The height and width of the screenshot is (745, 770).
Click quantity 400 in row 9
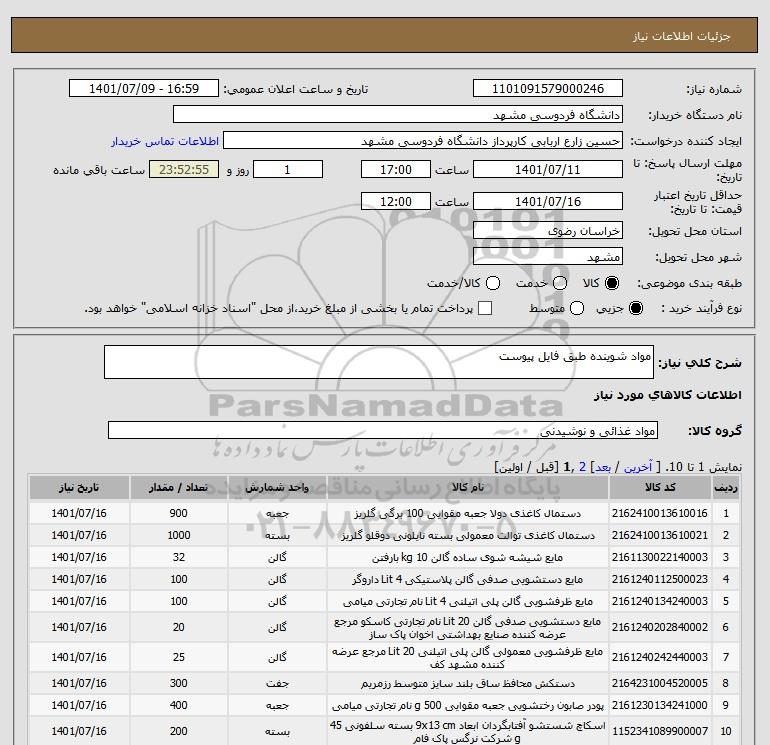tap(178, 705)
